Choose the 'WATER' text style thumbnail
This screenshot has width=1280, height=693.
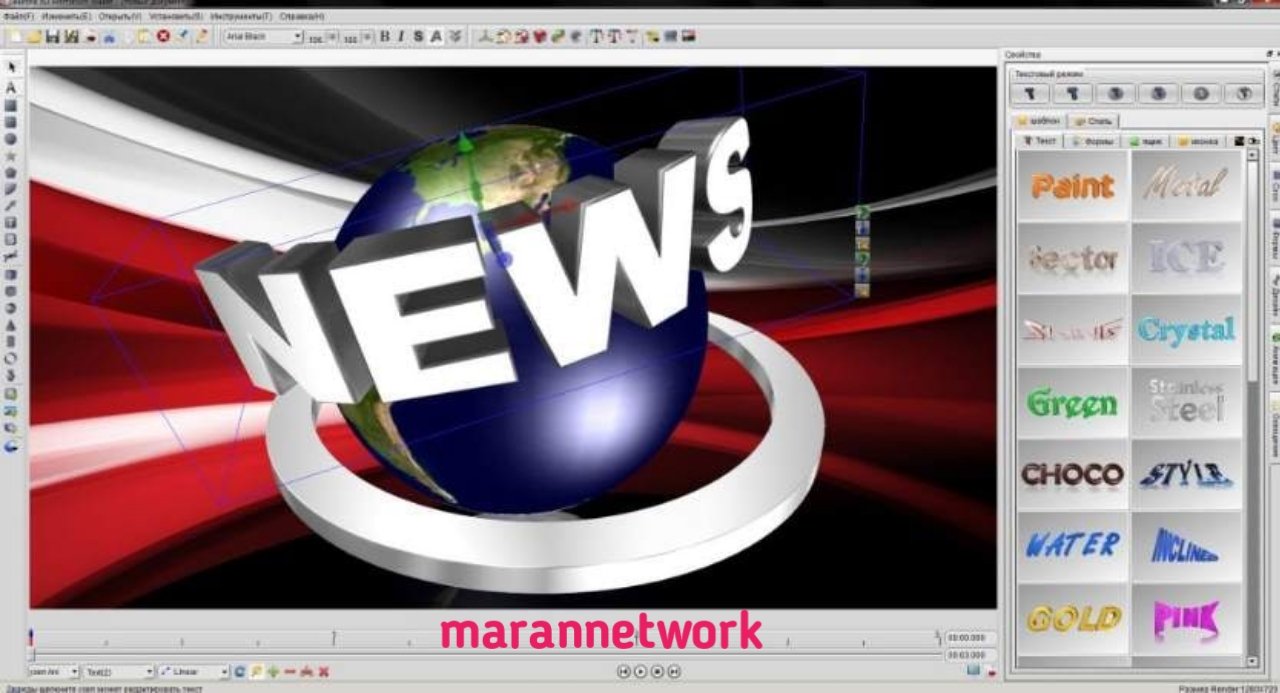click(1072, 545)
